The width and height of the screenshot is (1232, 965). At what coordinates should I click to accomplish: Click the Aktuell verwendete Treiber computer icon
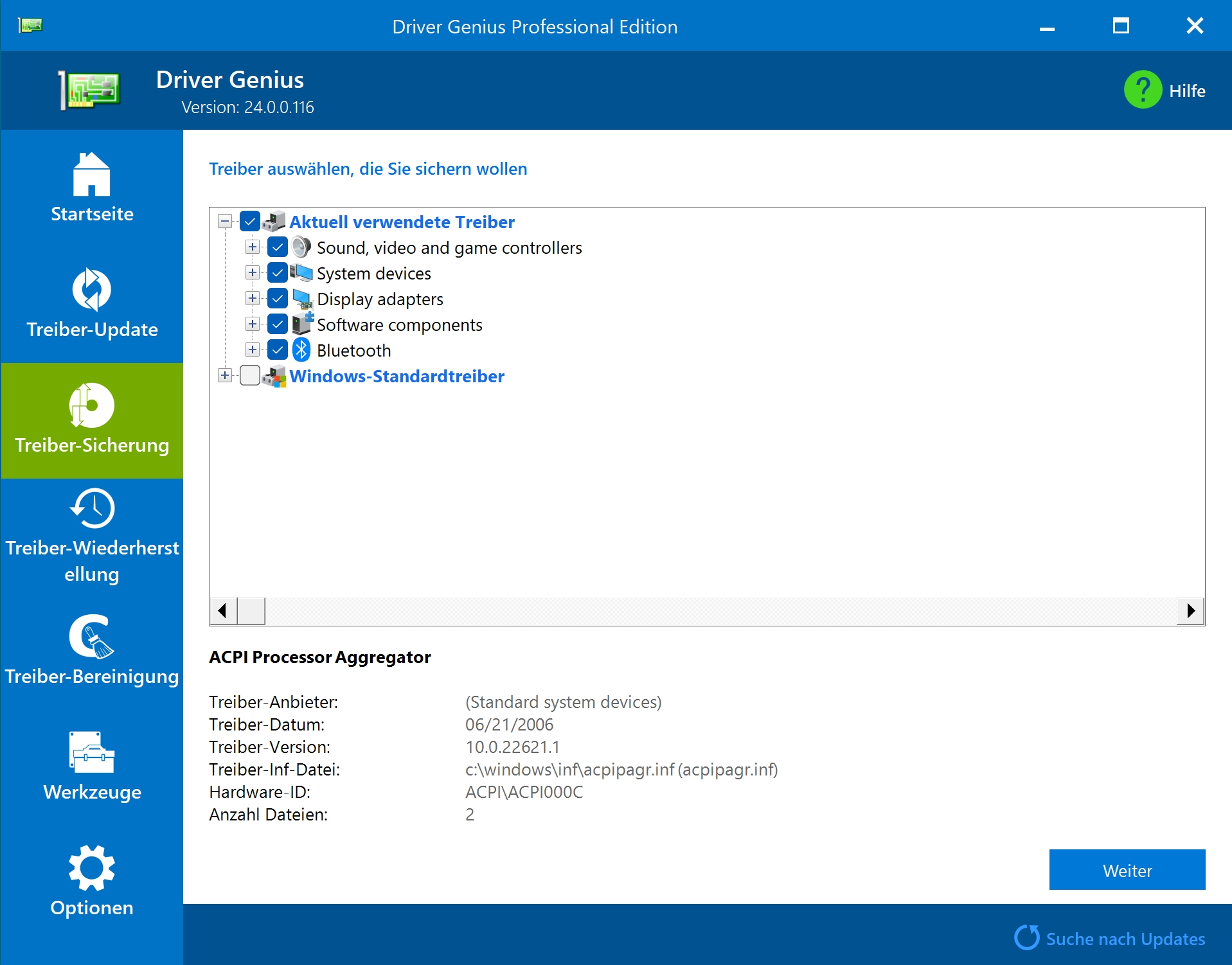point(274,222)
